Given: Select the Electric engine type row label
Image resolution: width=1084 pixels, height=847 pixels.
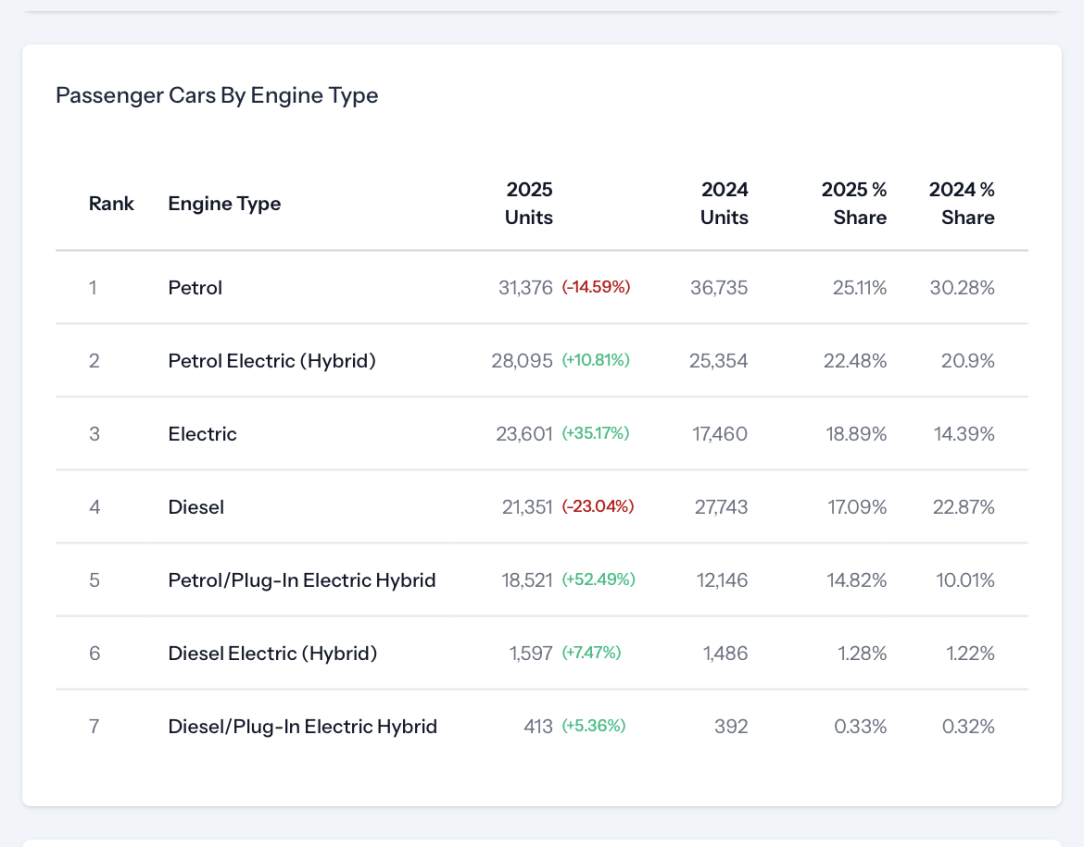Looking at the screenshot, I should tap(202, 434).
